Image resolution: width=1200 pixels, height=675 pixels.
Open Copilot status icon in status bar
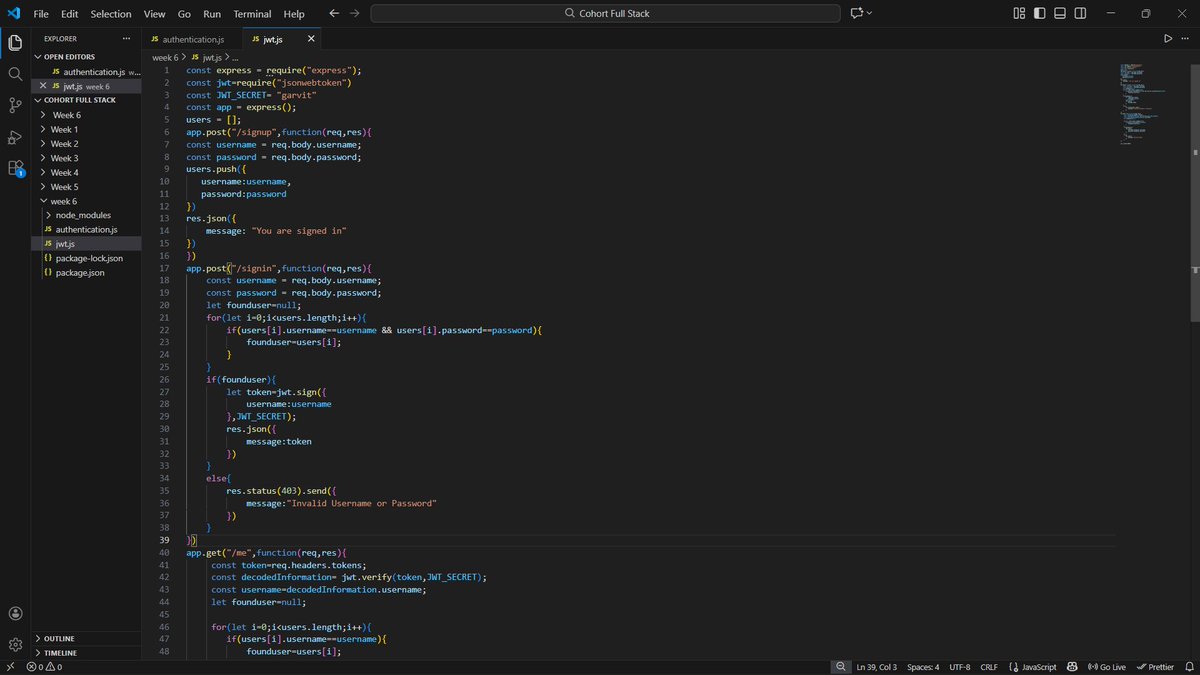point(1071,667)
